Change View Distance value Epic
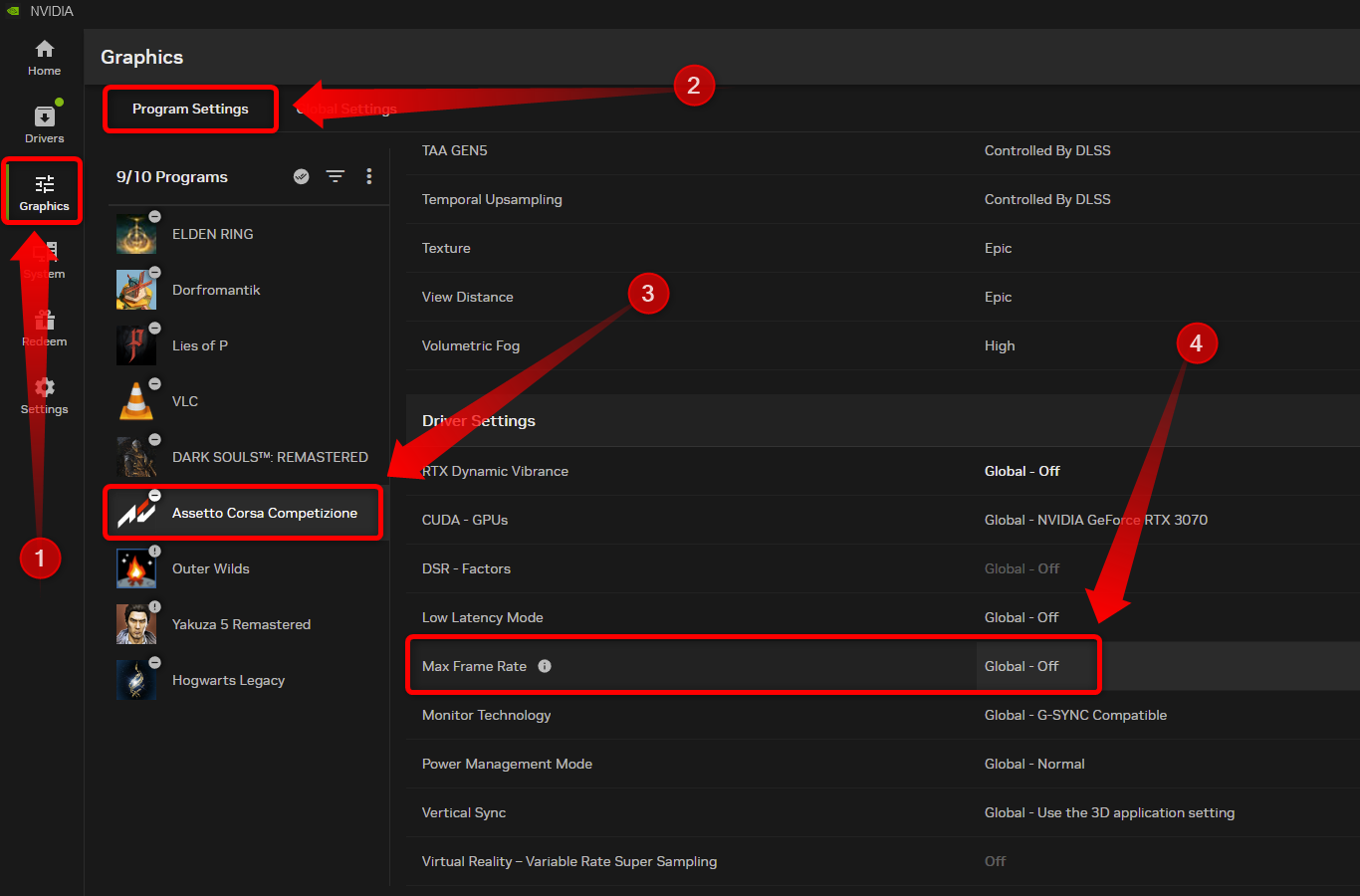 (x=998, y=297)
